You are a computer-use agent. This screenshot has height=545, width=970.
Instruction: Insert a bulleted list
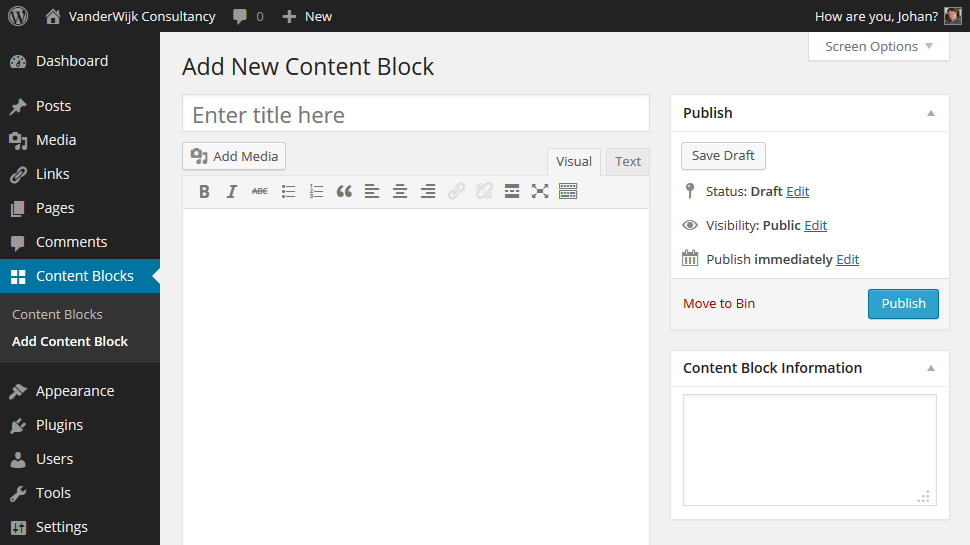click(288, 191)
